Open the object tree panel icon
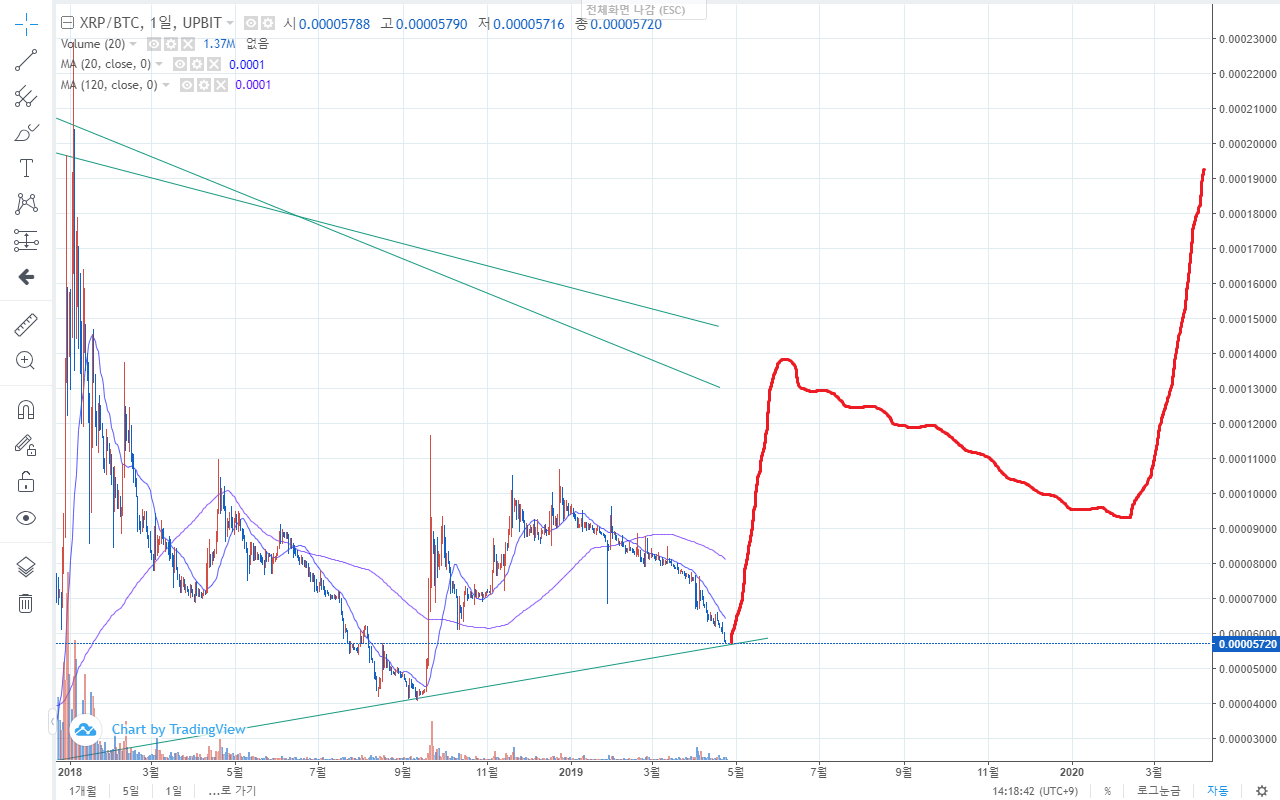The width and height of the screenshot is (1280, 800). [26, 566]
